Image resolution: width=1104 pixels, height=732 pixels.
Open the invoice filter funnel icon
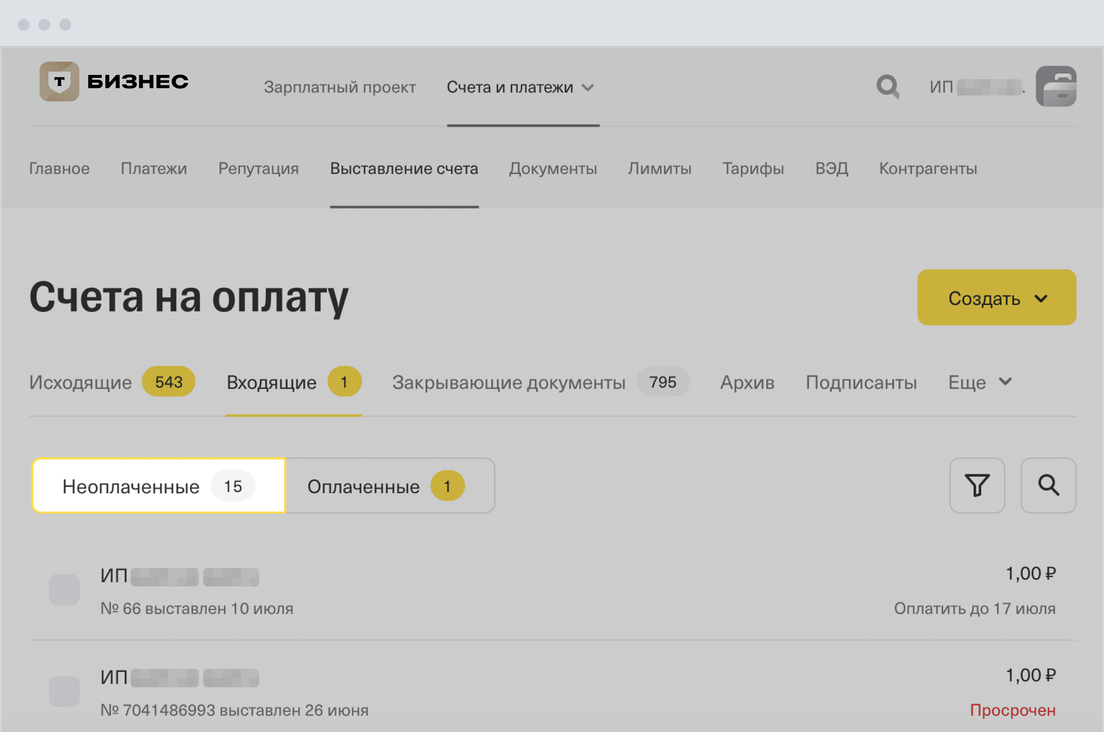pos(976,486)
